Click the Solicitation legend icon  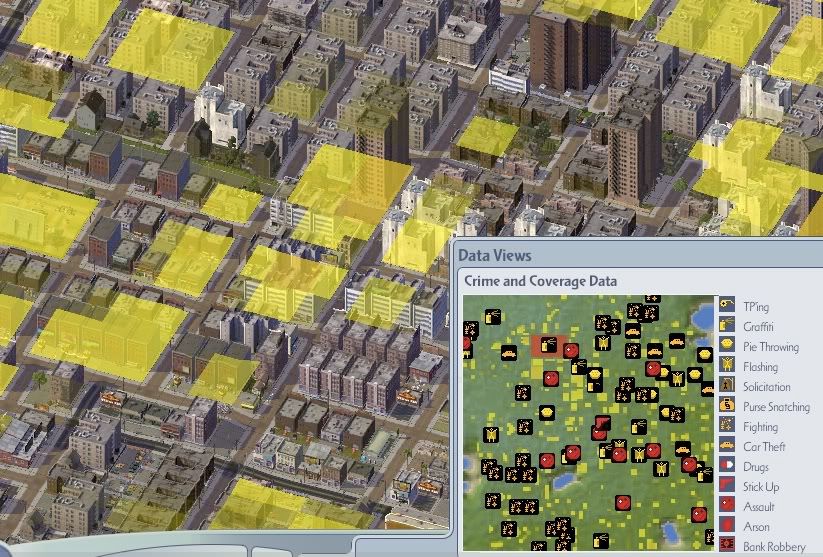(x=727, y=385)
